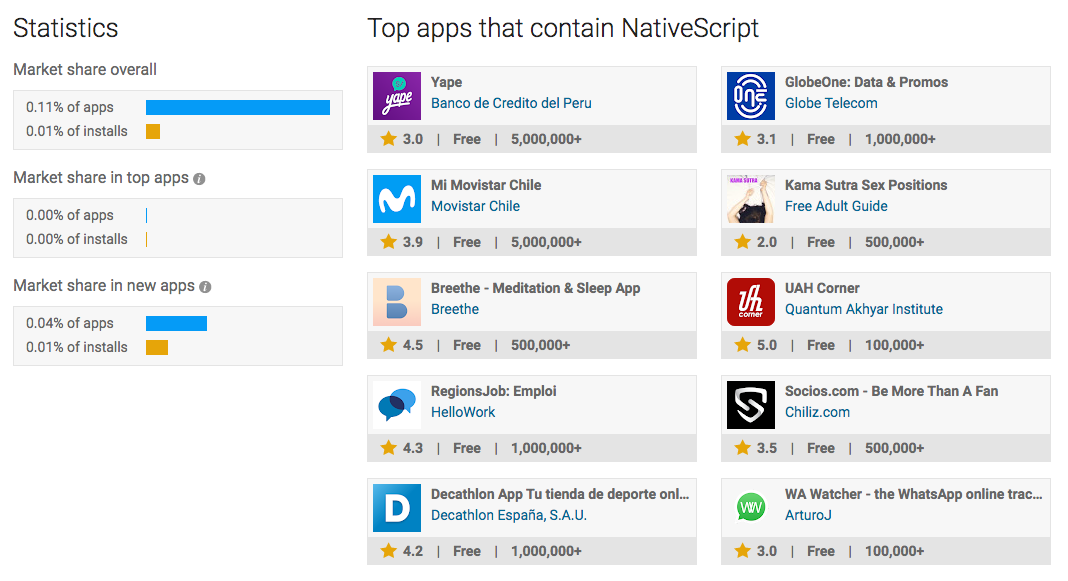Select the RegionsJob speech bubble icon
Viewport: 1068px width, 581px height.
396,404
